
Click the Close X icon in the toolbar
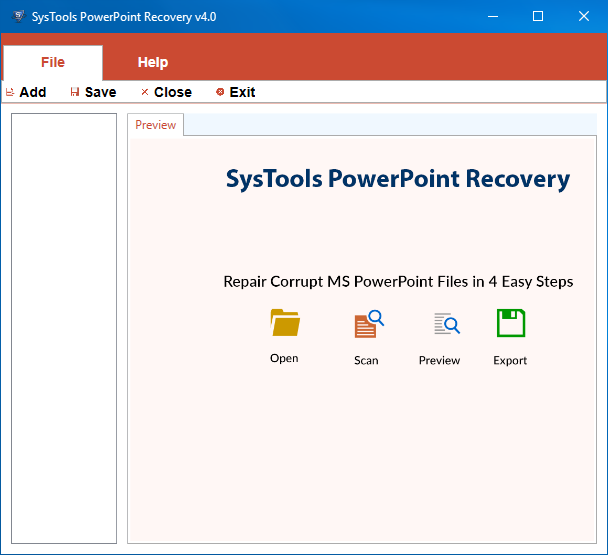145,92
